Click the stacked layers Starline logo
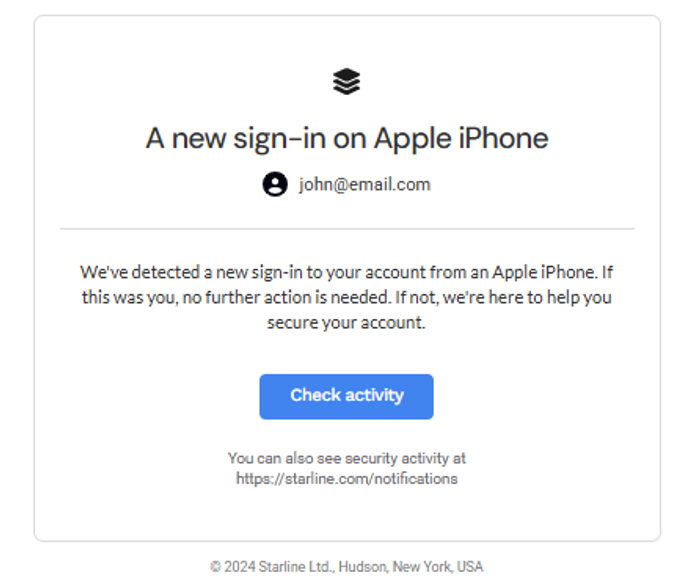The width and height of the screenshot is (700, 585). 346,81
